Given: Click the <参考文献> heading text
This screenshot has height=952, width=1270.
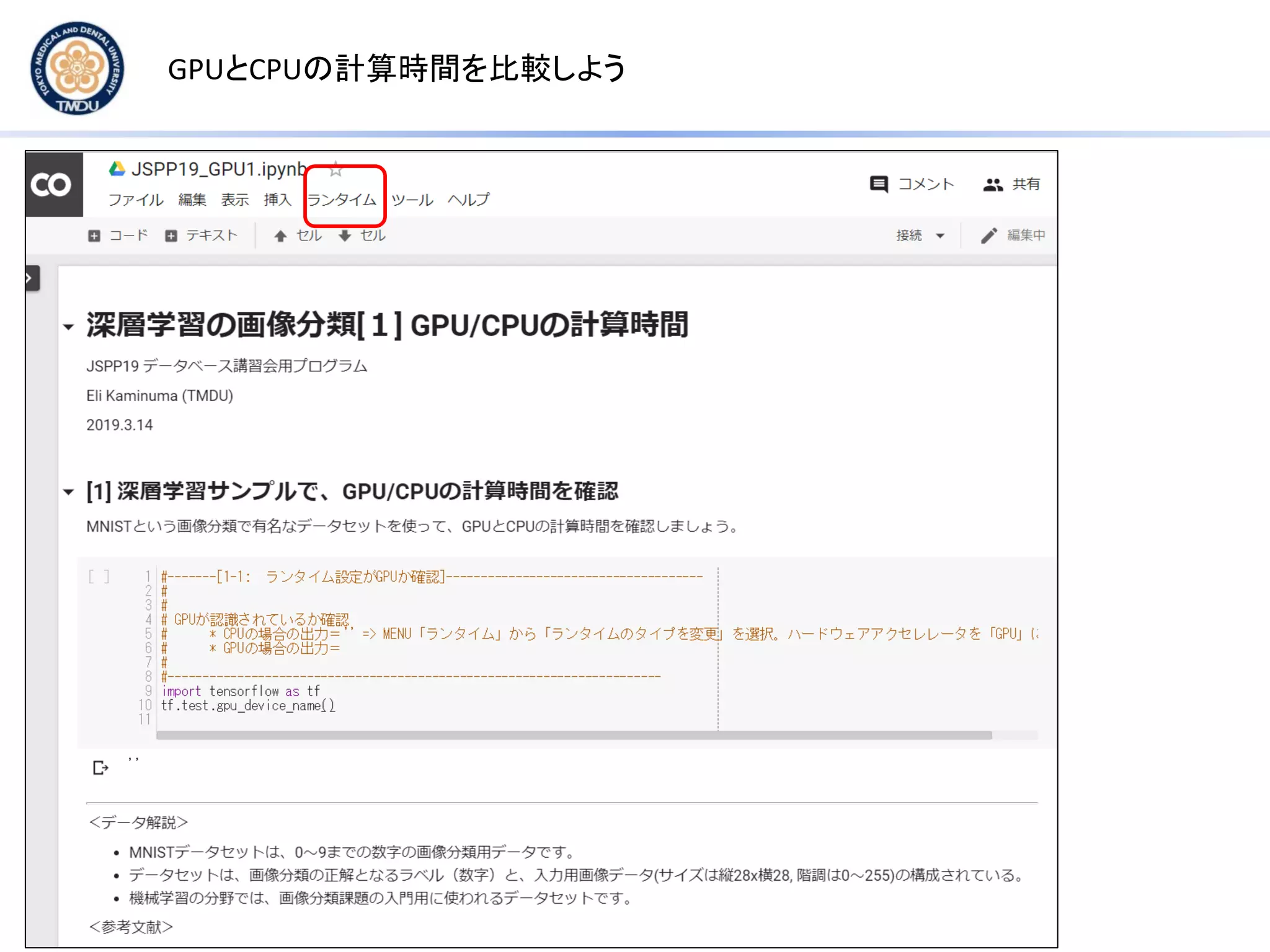Looking at the screenshot, I should click(131, 927).
